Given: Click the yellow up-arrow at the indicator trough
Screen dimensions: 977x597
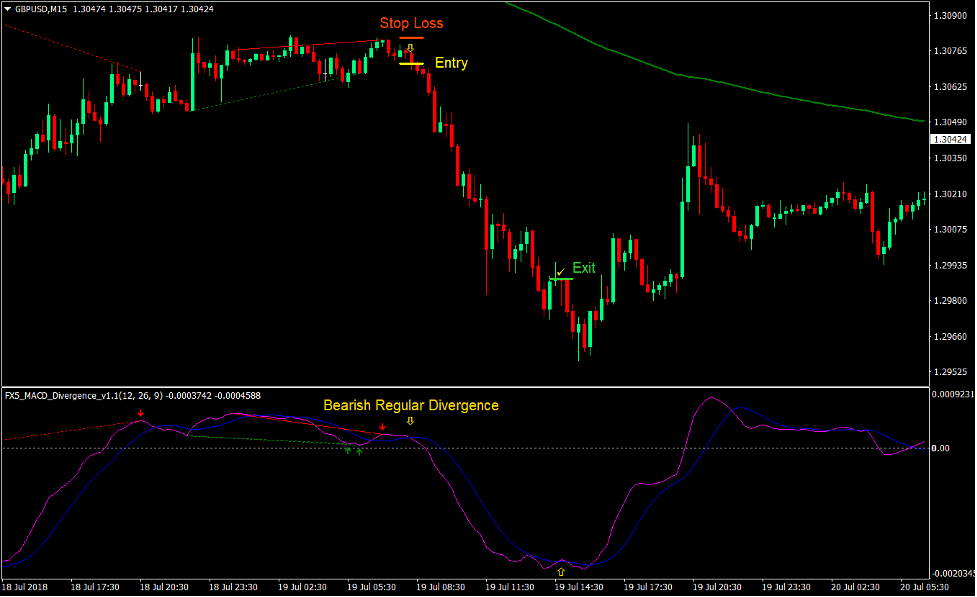Looking at the screenshot, I should [x=562, y=571].
